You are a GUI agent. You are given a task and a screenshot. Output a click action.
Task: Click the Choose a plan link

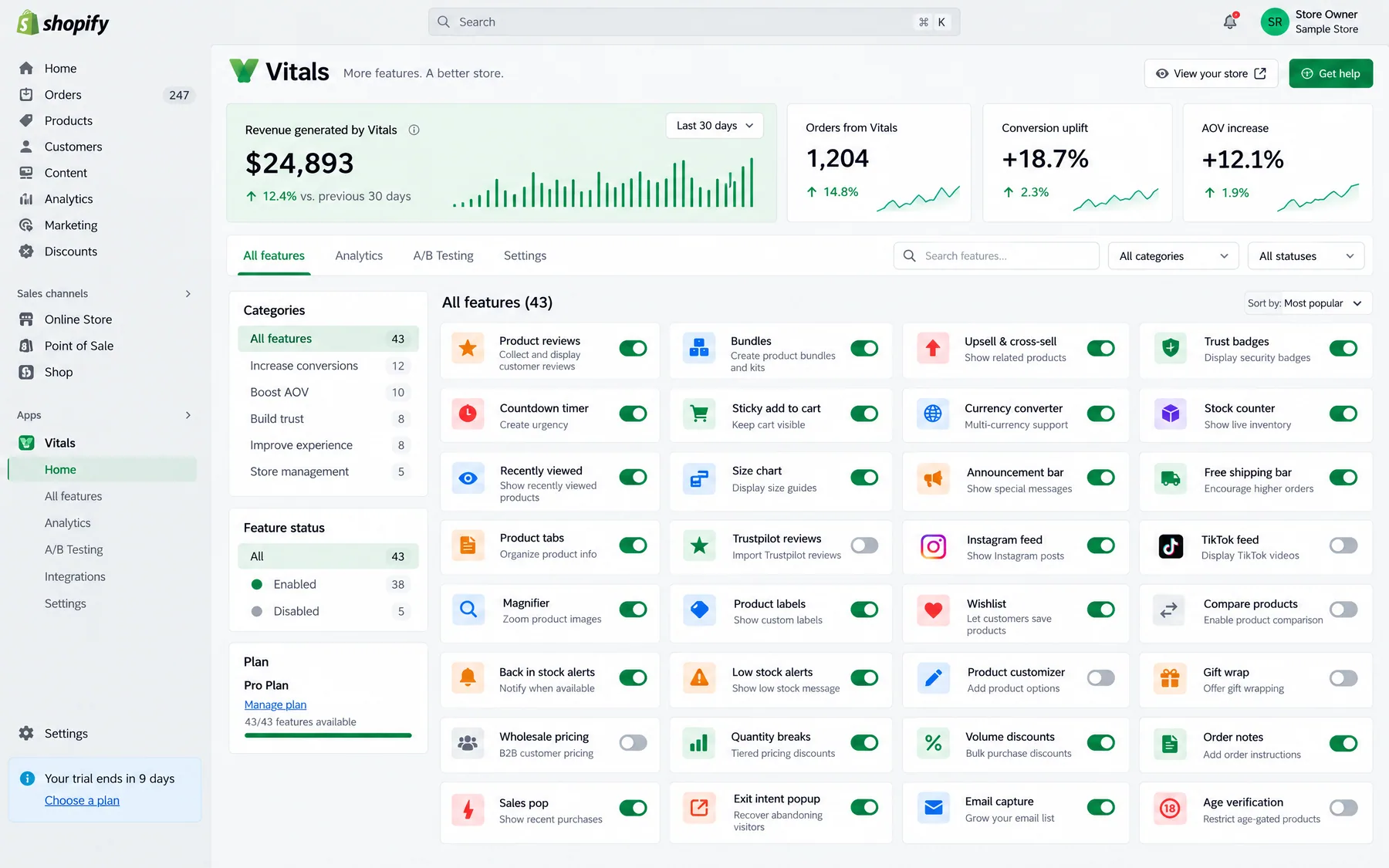(82, 801)
